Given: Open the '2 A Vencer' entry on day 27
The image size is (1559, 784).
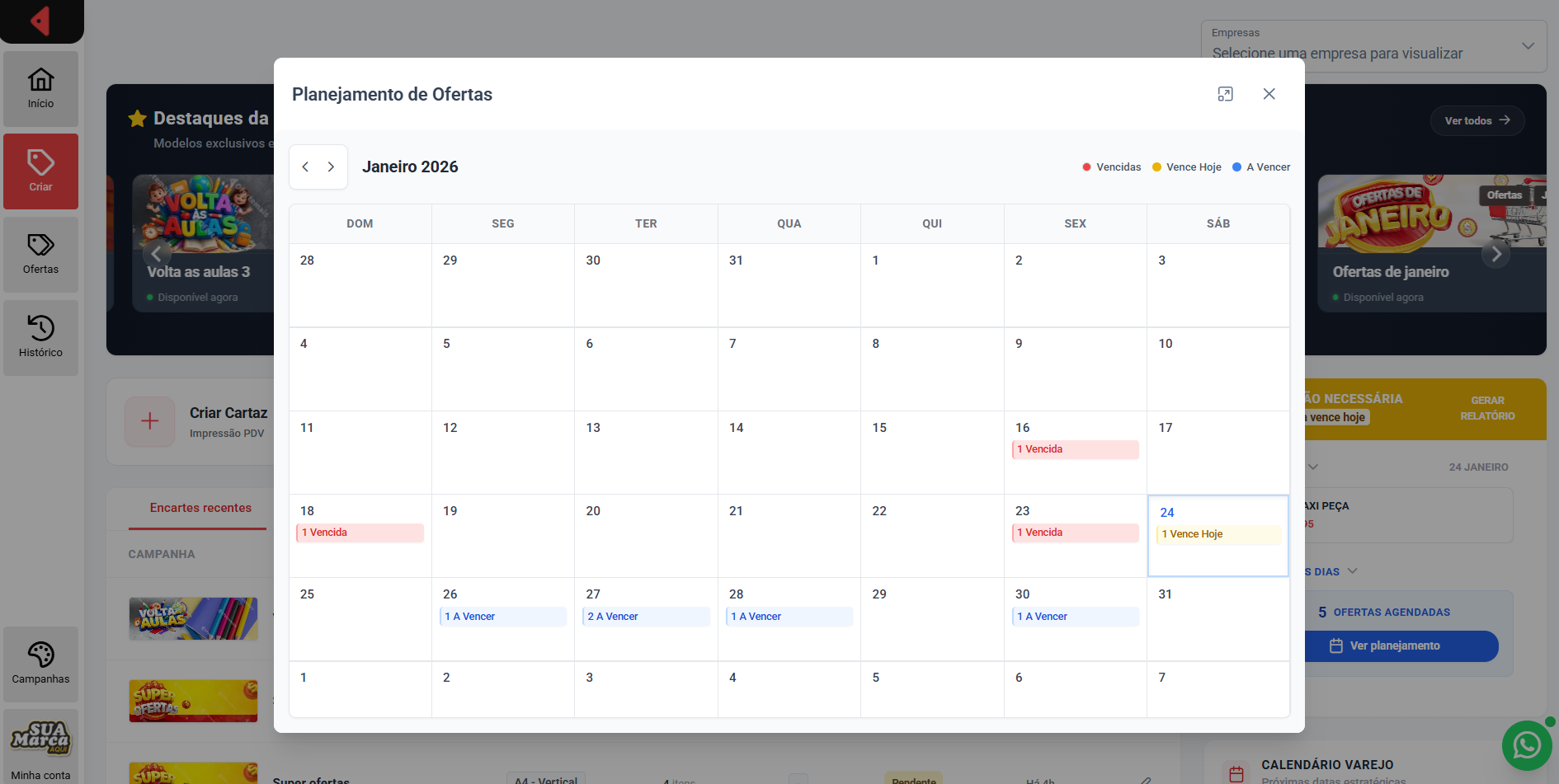Looking at the screenshot, I should click(x=646, y=617).
